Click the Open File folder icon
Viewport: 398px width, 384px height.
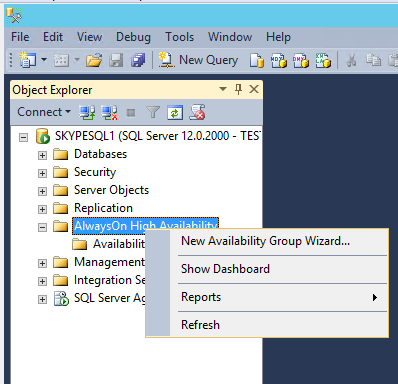94,60
